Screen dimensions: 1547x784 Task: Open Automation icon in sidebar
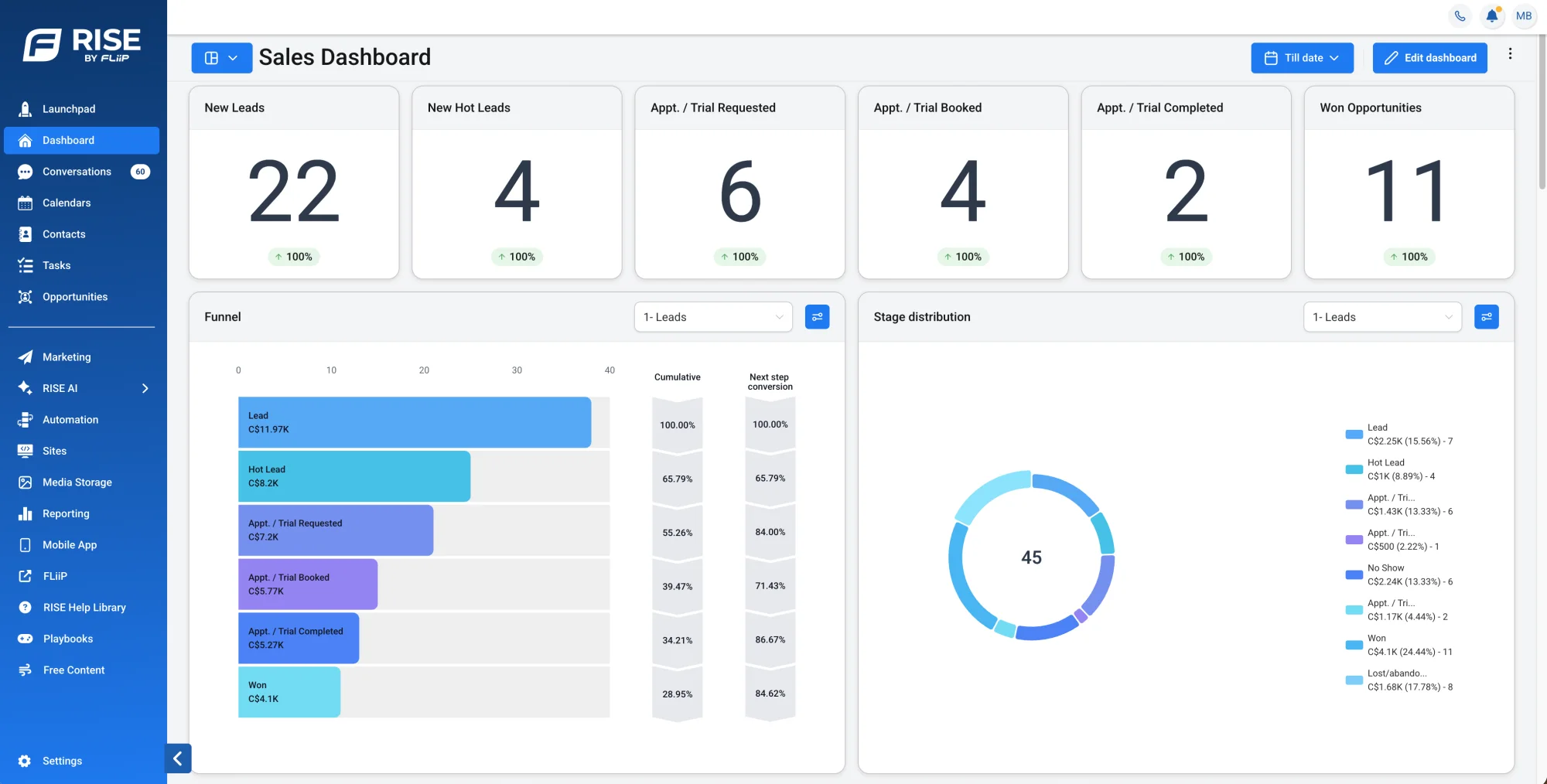pyautogui.click(x=26, y=420)
